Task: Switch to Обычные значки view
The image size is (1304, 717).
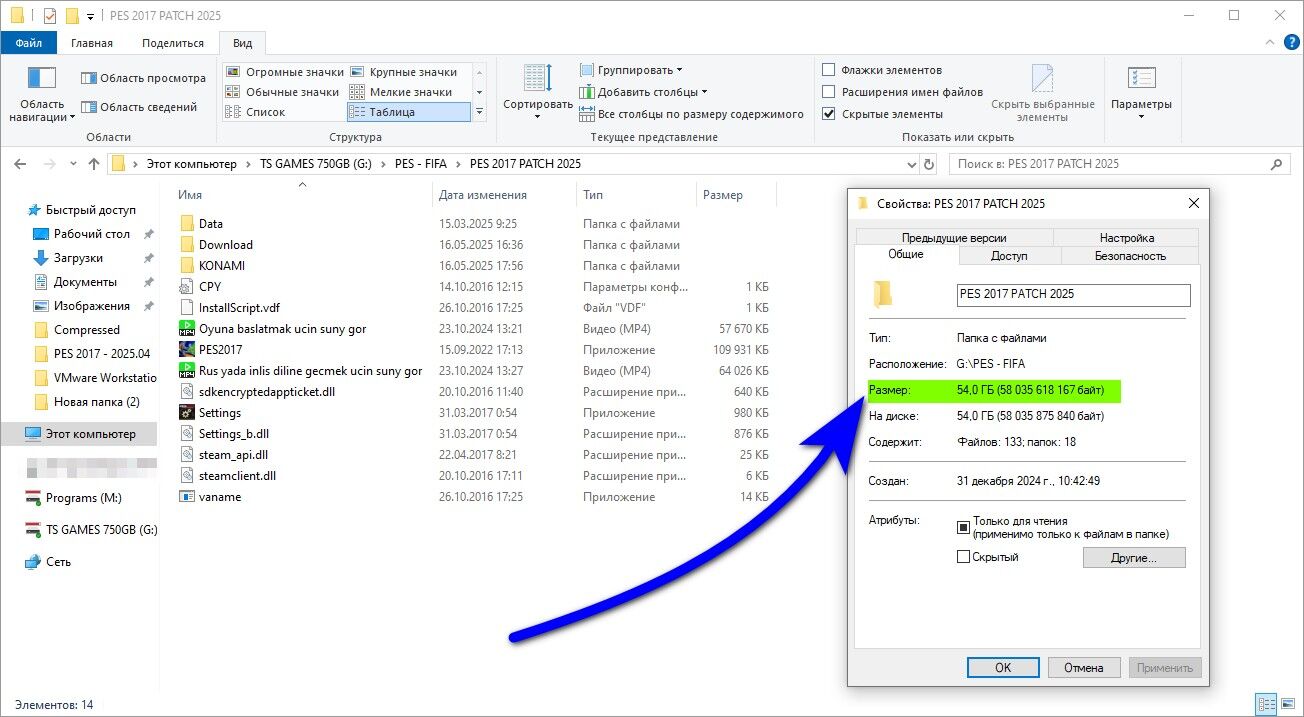Action: (283, 92)
